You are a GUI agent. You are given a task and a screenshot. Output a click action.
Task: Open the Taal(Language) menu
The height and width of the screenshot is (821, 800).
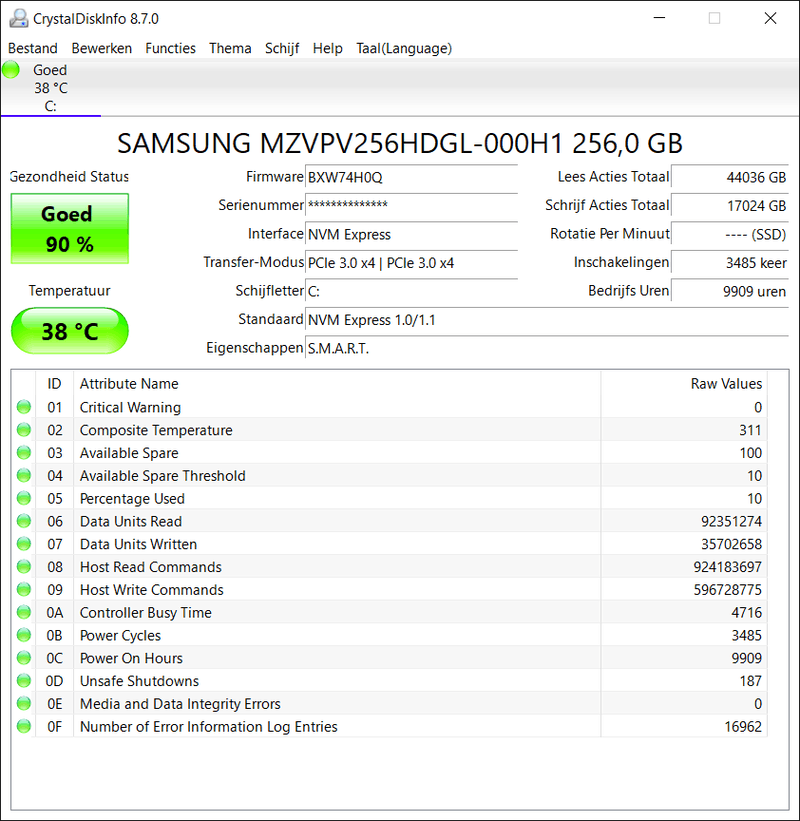pos(404,48)
